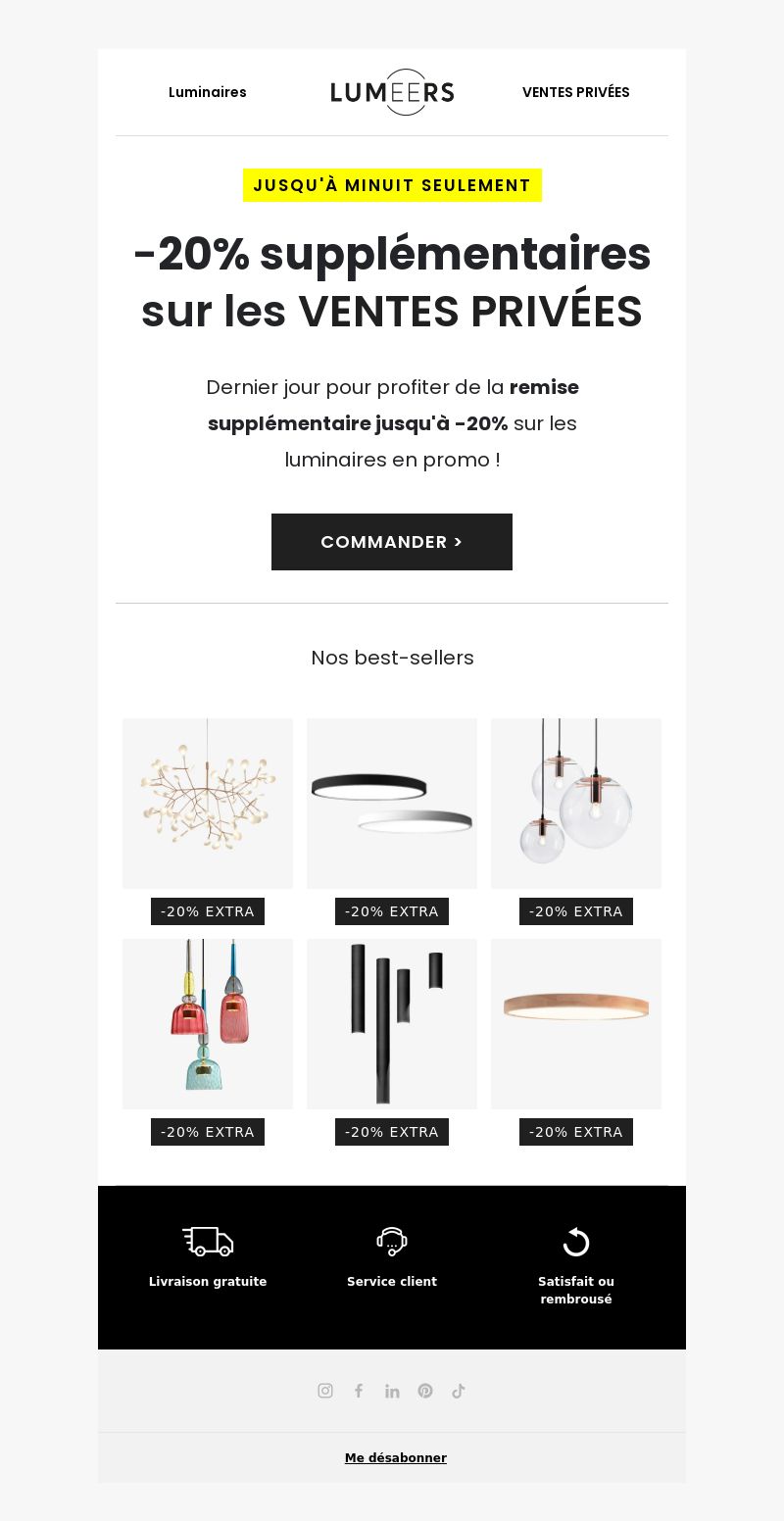Click the COMMANDER button
This screenshot has width=784, height=1521.
392,542
